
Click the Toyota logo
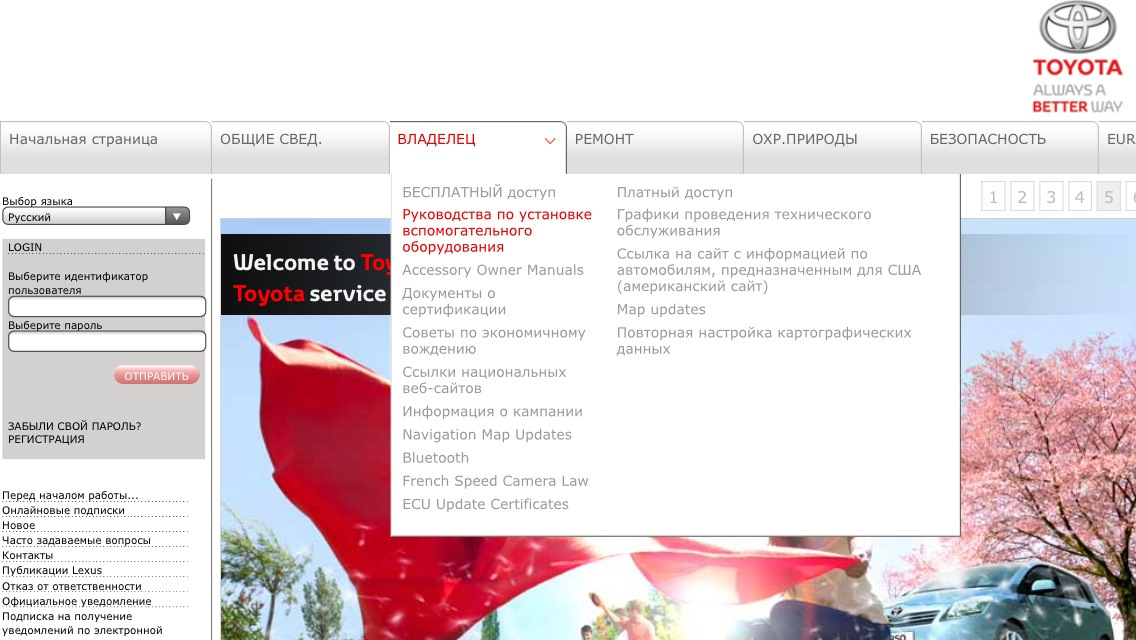point(1078,58)
